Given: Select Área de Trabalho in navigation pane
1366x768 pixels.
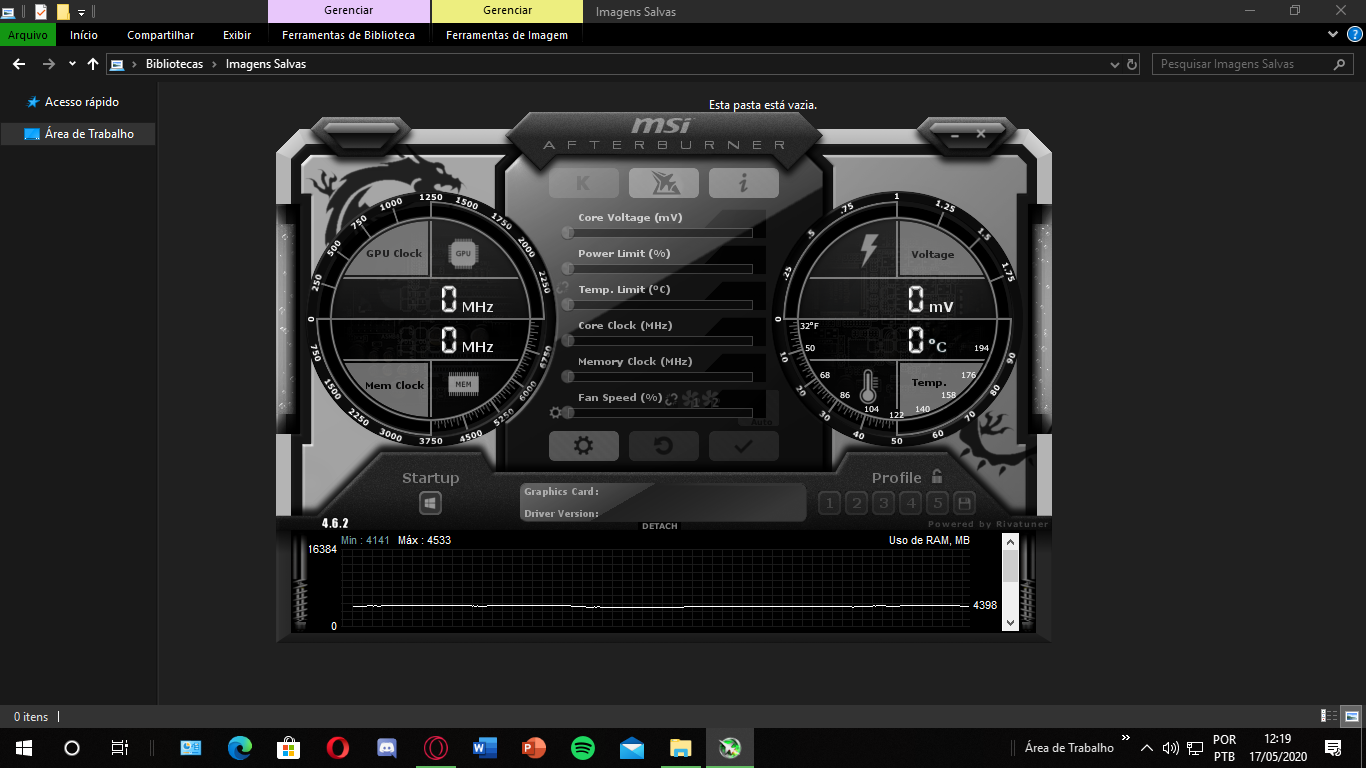Looking at the screenshot, I should [78, 134].
